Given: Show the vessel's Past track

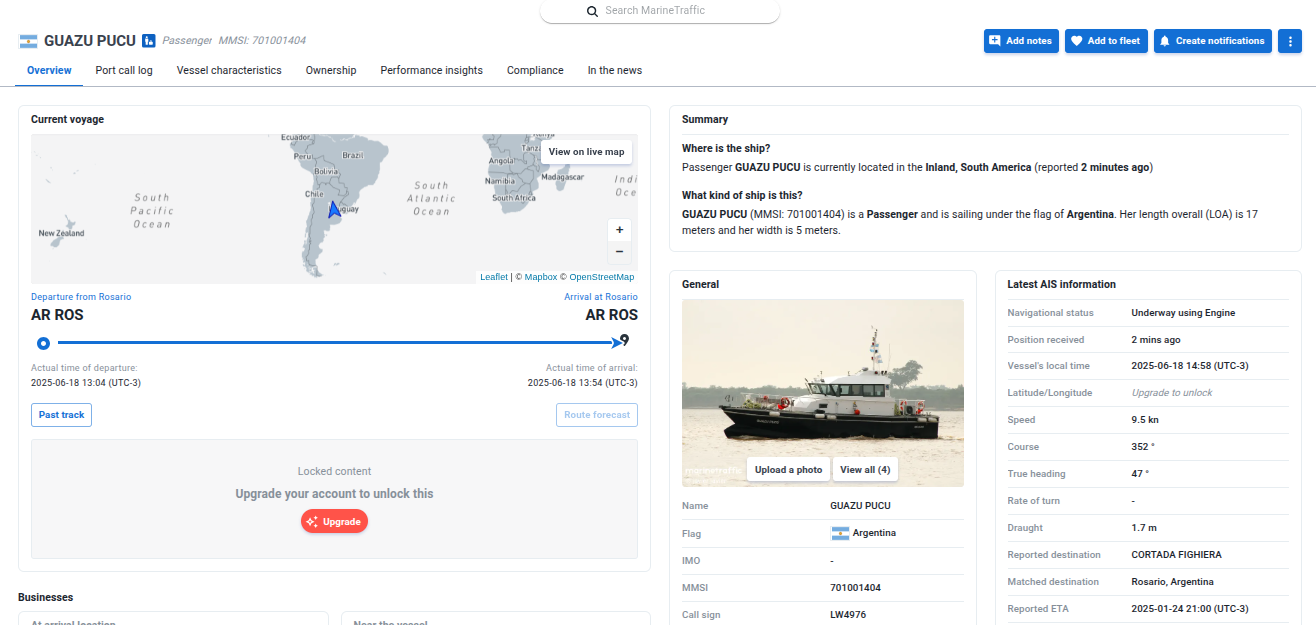Looking at the screenshot, I should (61, 415).
